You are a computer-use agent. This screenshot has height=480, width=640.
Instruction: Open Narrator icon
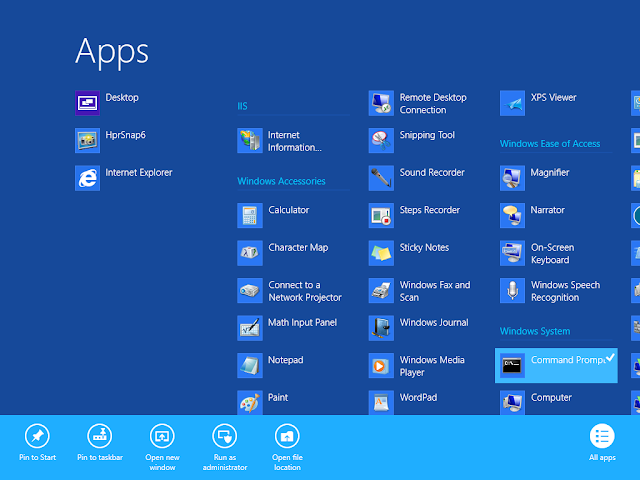click(513, 216)
